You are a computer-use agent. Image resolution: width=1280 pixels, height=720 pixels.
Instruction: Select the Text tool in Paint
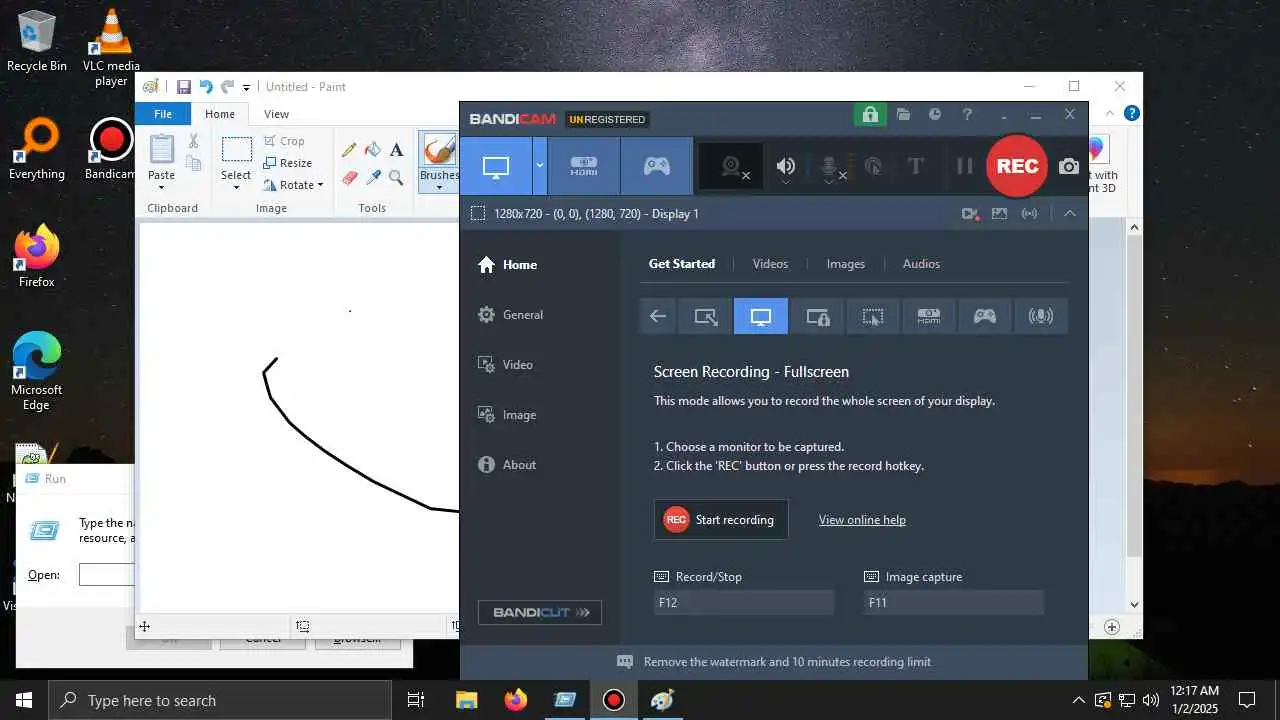coord(397,150)
